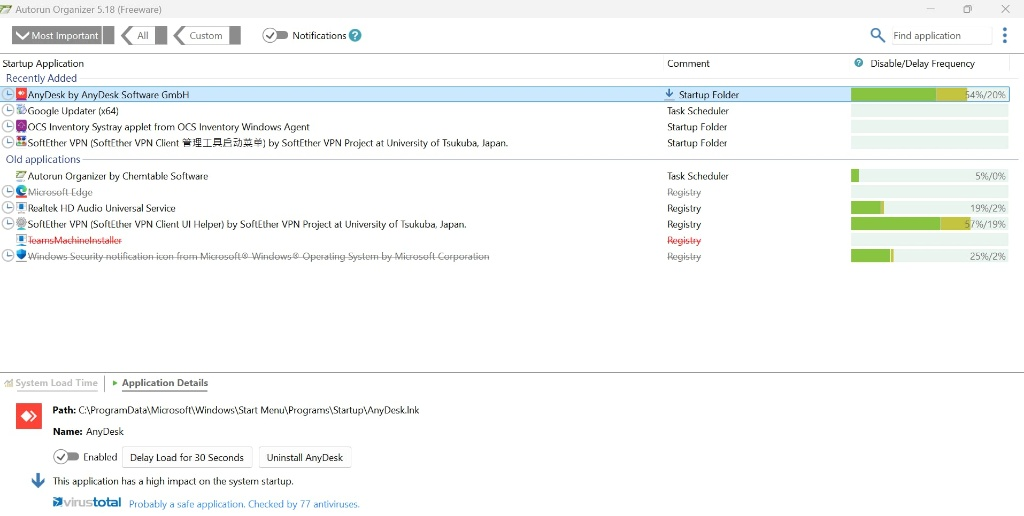
Task: Click Autorun Organizer frequency bar 5%/0%
Action: tap(929, 176)
